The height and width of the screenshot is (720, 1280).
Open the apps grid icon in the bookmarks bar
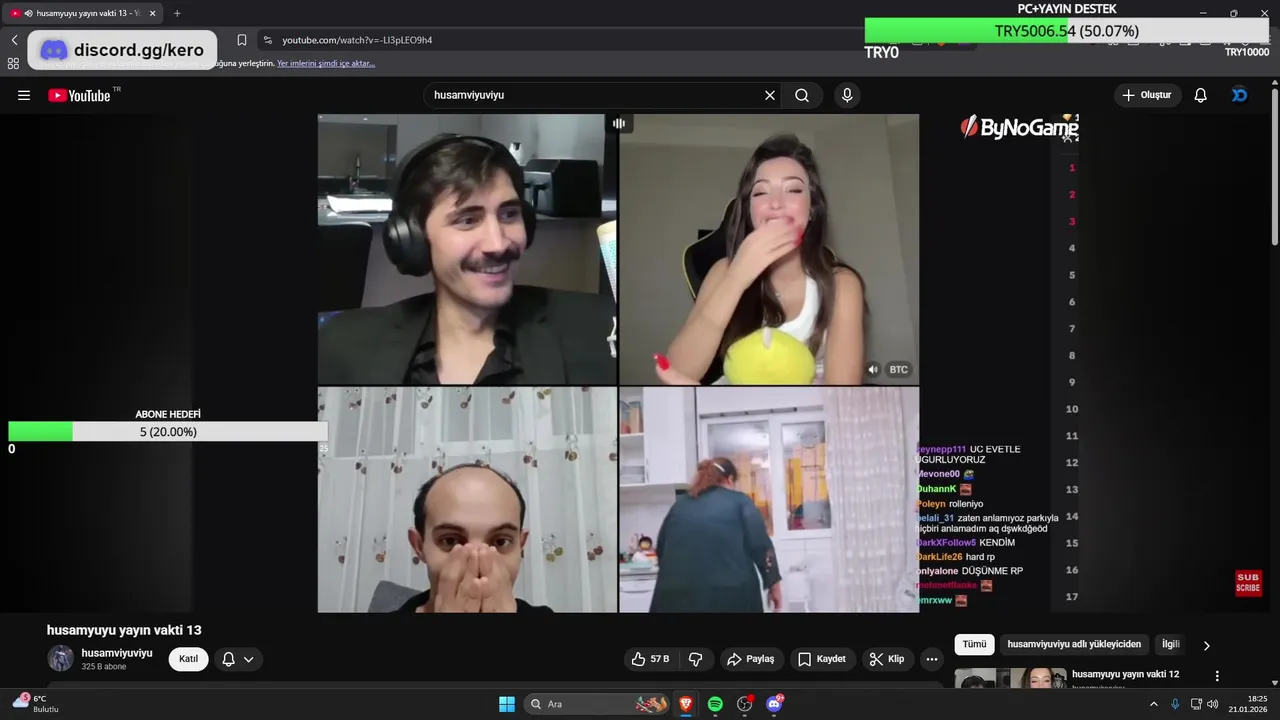click(x=13, y=63)
